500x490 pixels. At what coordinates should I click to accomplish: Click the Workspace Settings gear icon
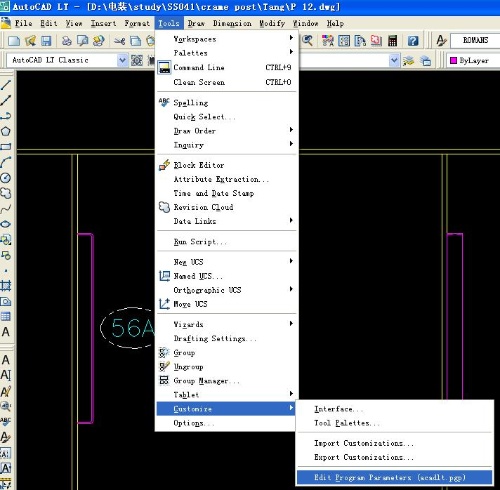pos(137,60)
